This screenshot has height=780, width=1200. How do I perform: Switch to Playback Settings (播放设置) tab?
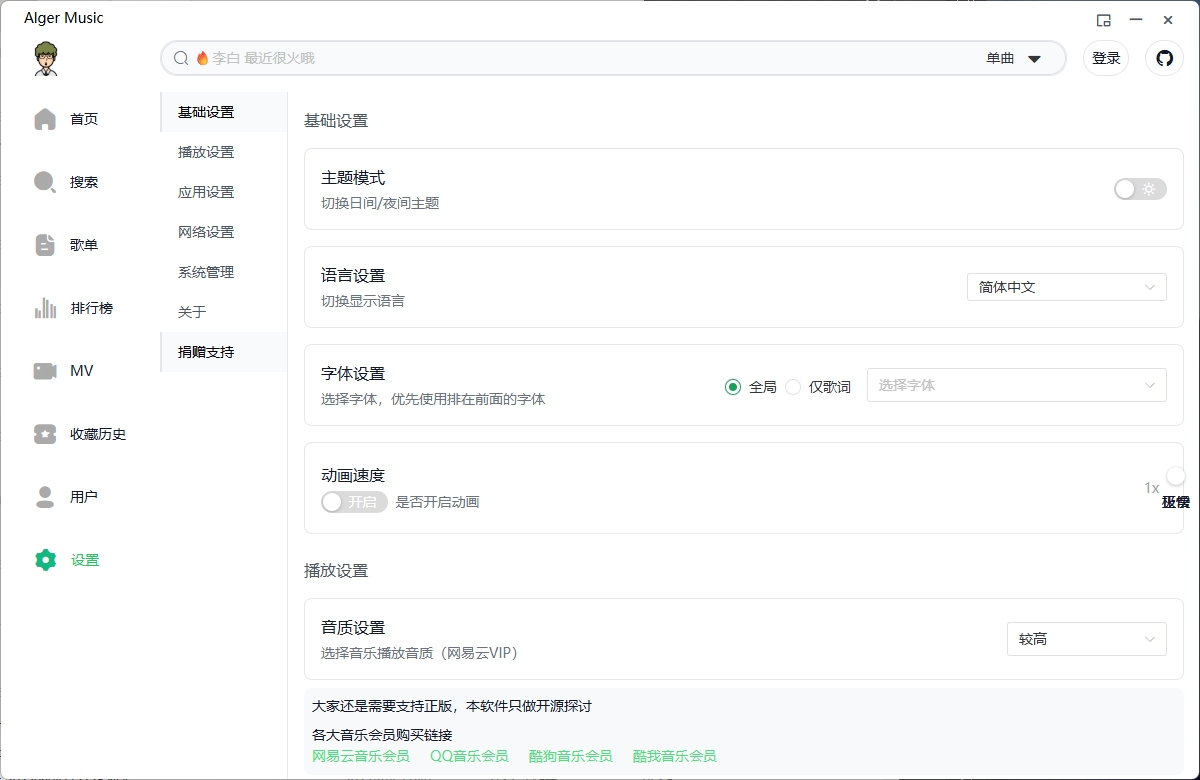[206, 152]
